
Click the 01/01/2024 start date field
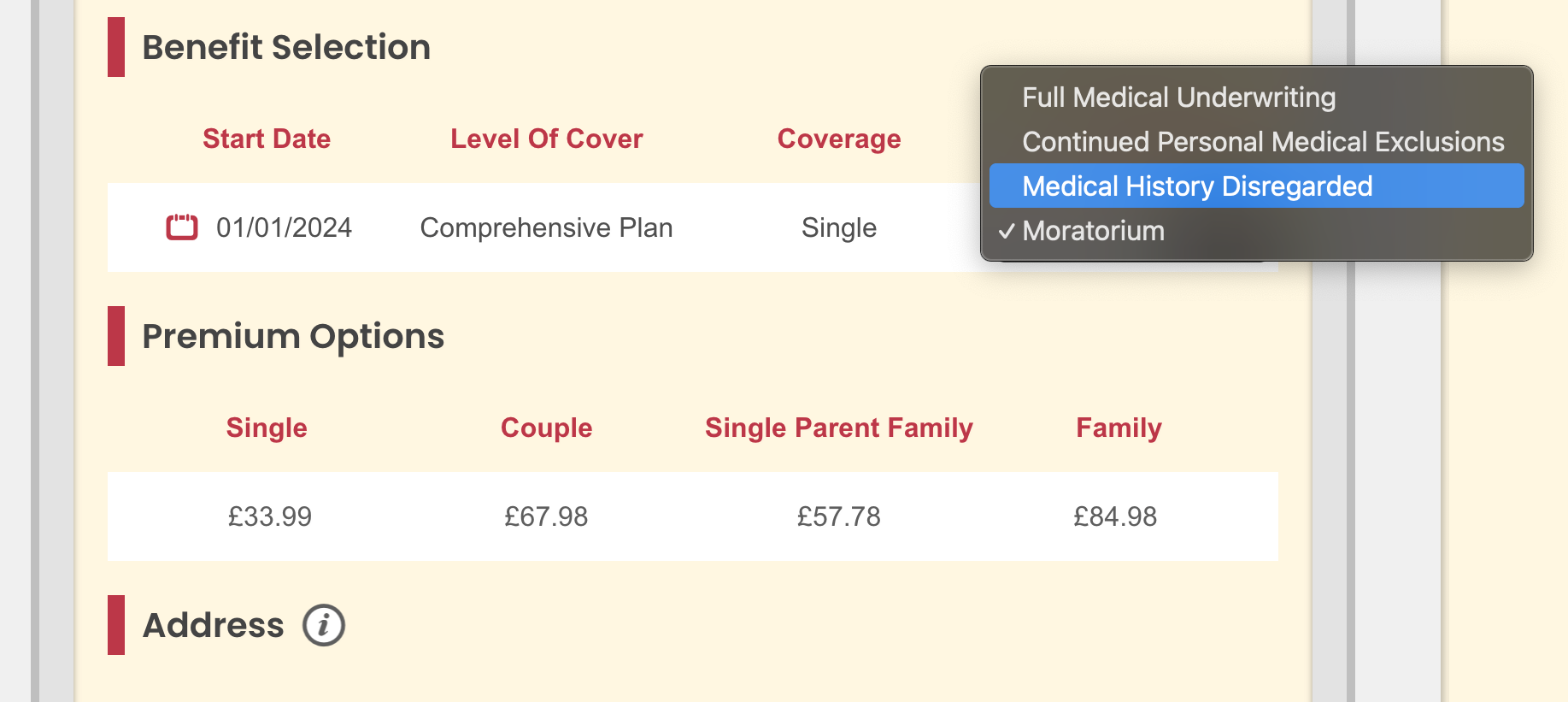[x=284, y=227]
